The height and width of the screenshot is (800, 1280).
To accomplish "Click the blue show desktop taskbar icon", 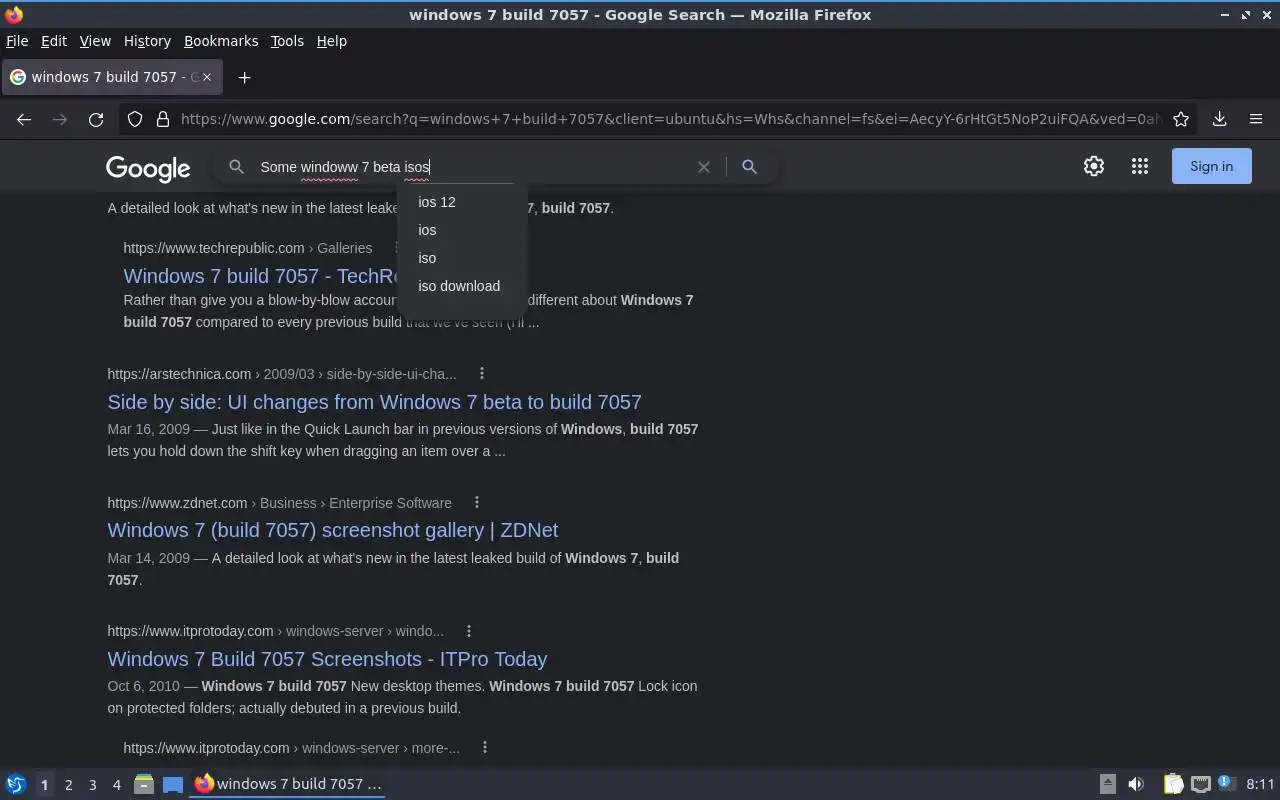I will (173, 784).
